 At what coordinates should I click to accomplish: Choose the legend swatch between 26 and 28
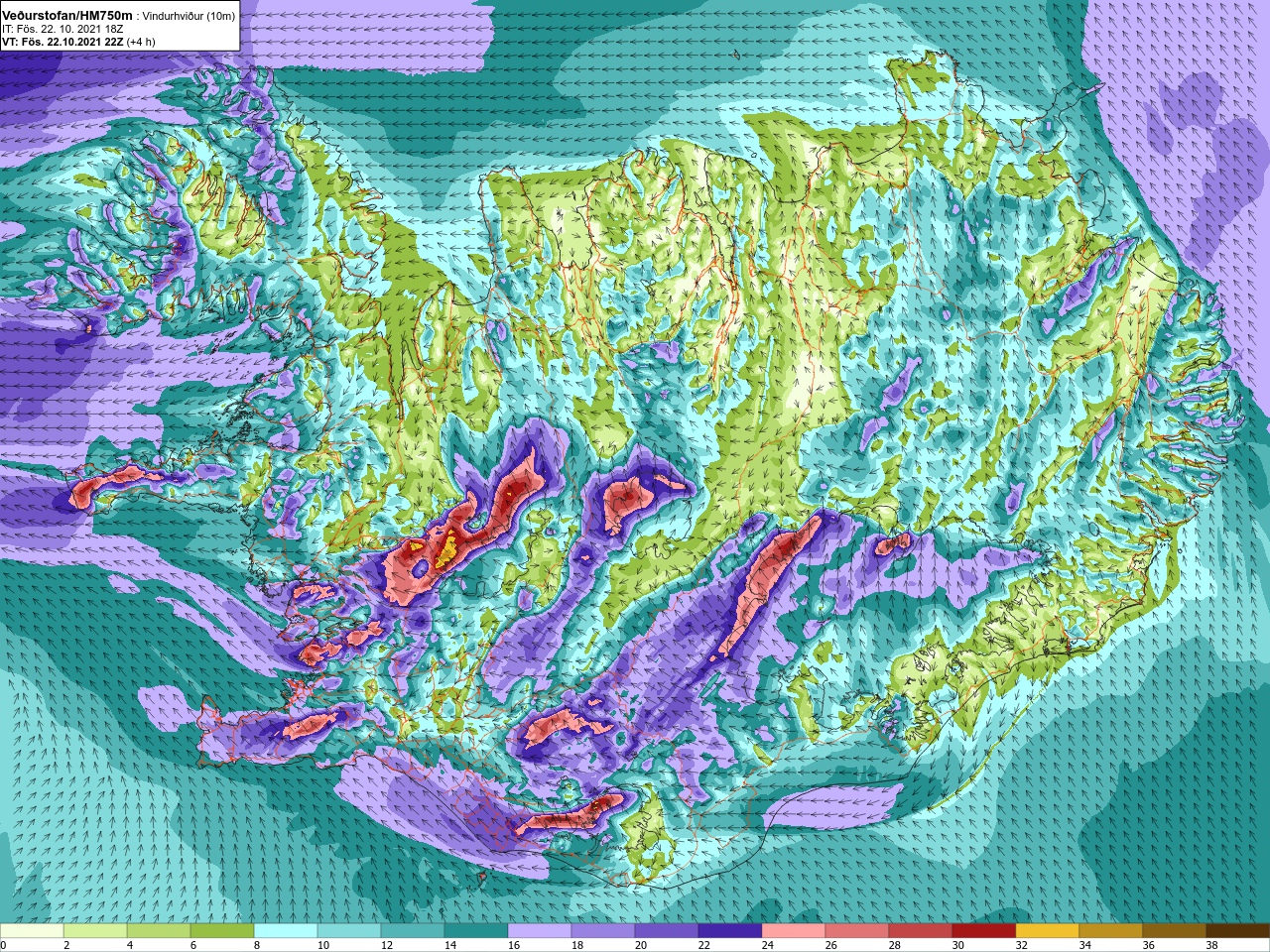pyautogui.click(x=857, y=930)
